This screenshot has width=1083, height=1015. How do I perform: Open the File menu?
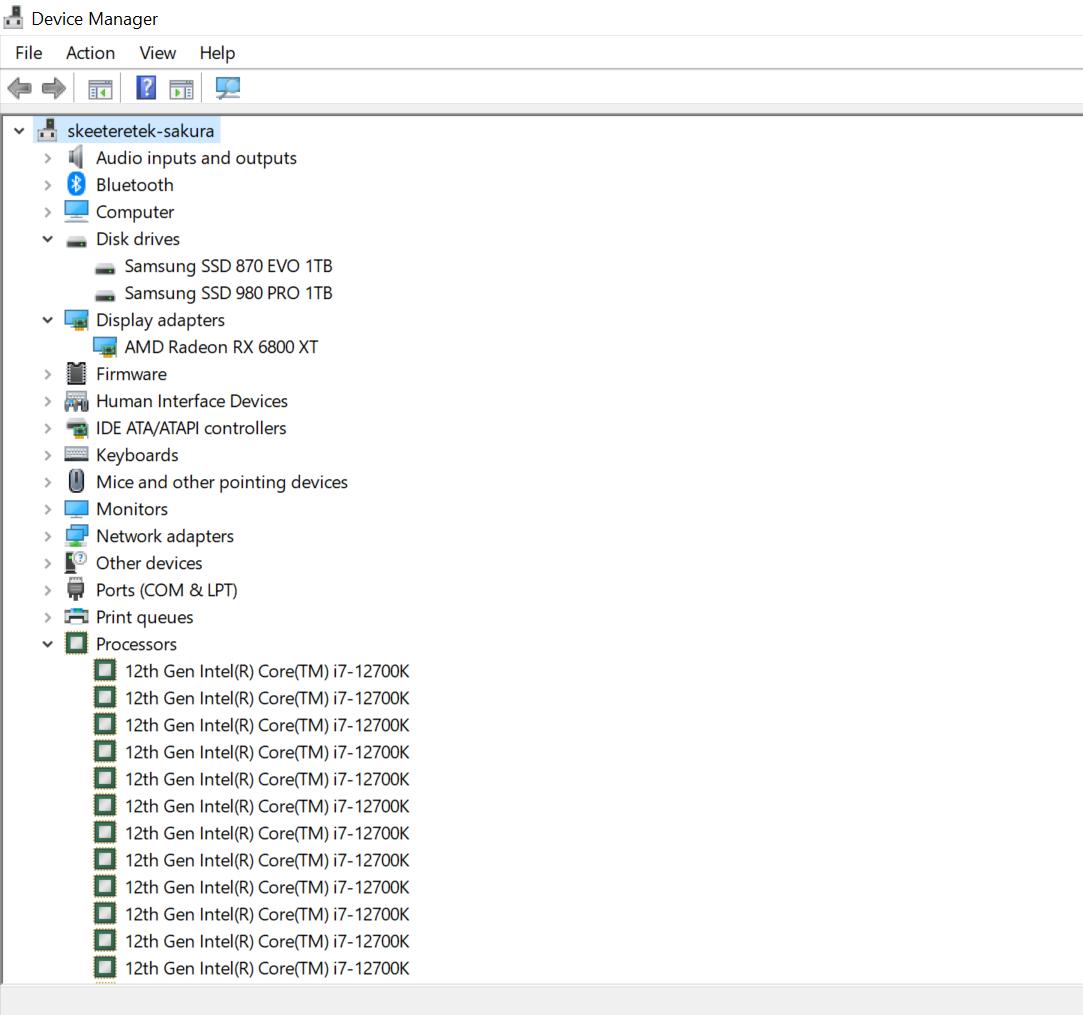tap(28, 52)
